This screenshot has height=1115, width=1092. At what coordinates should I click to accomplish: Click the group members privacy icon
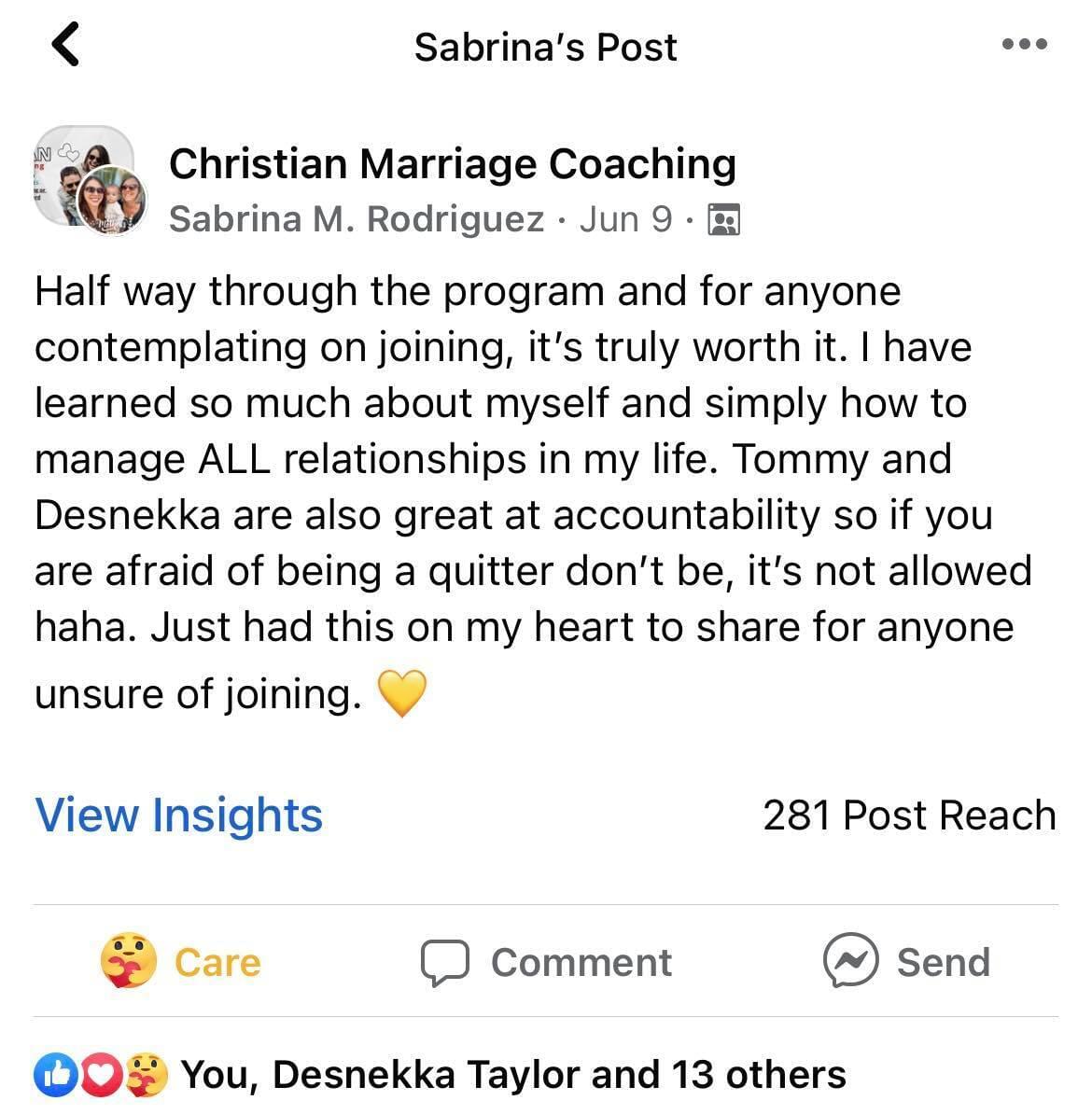pos(724,219)
